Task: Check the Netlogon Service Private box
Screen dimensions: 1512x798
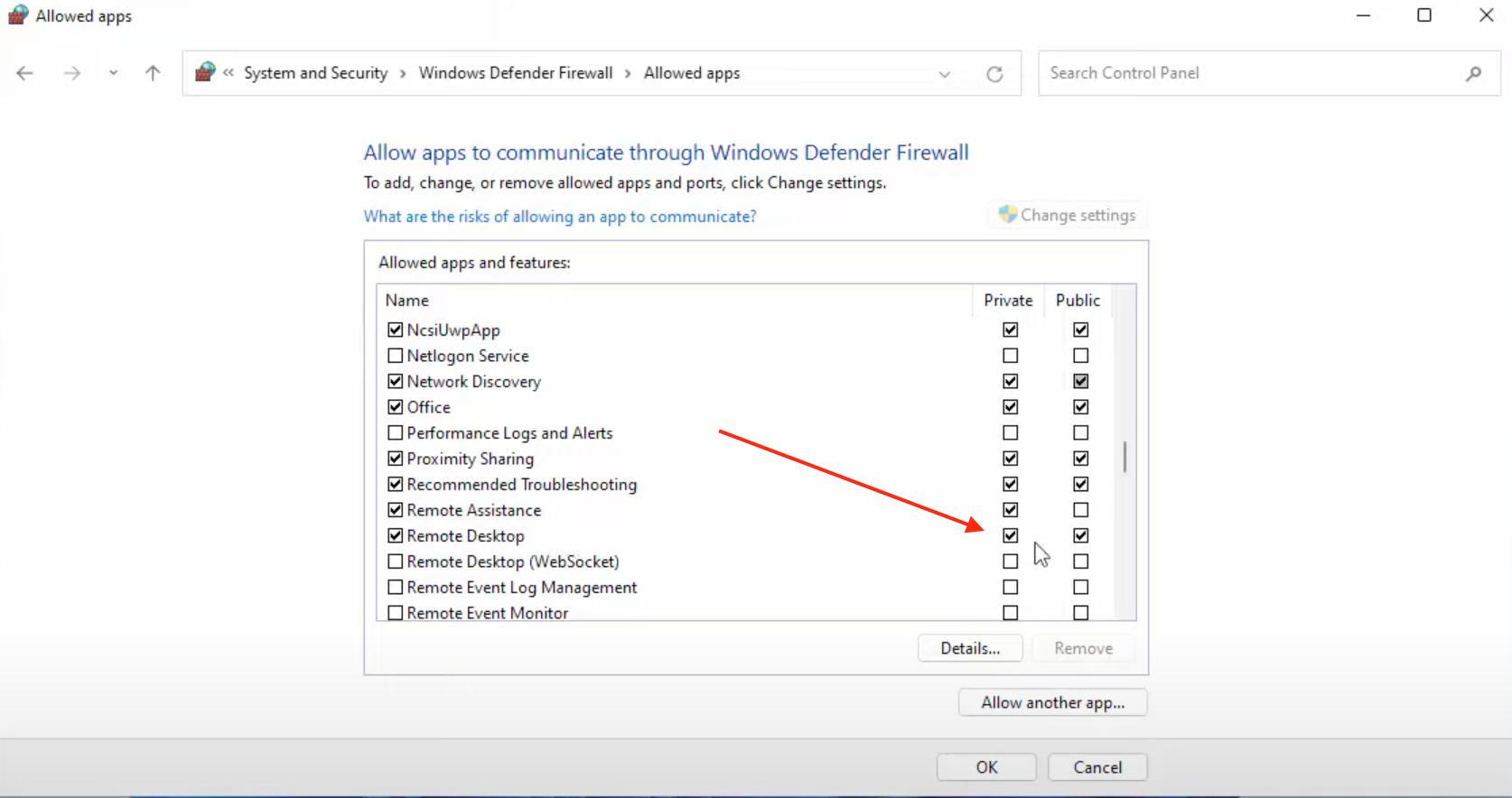Action: point(1011,356)
